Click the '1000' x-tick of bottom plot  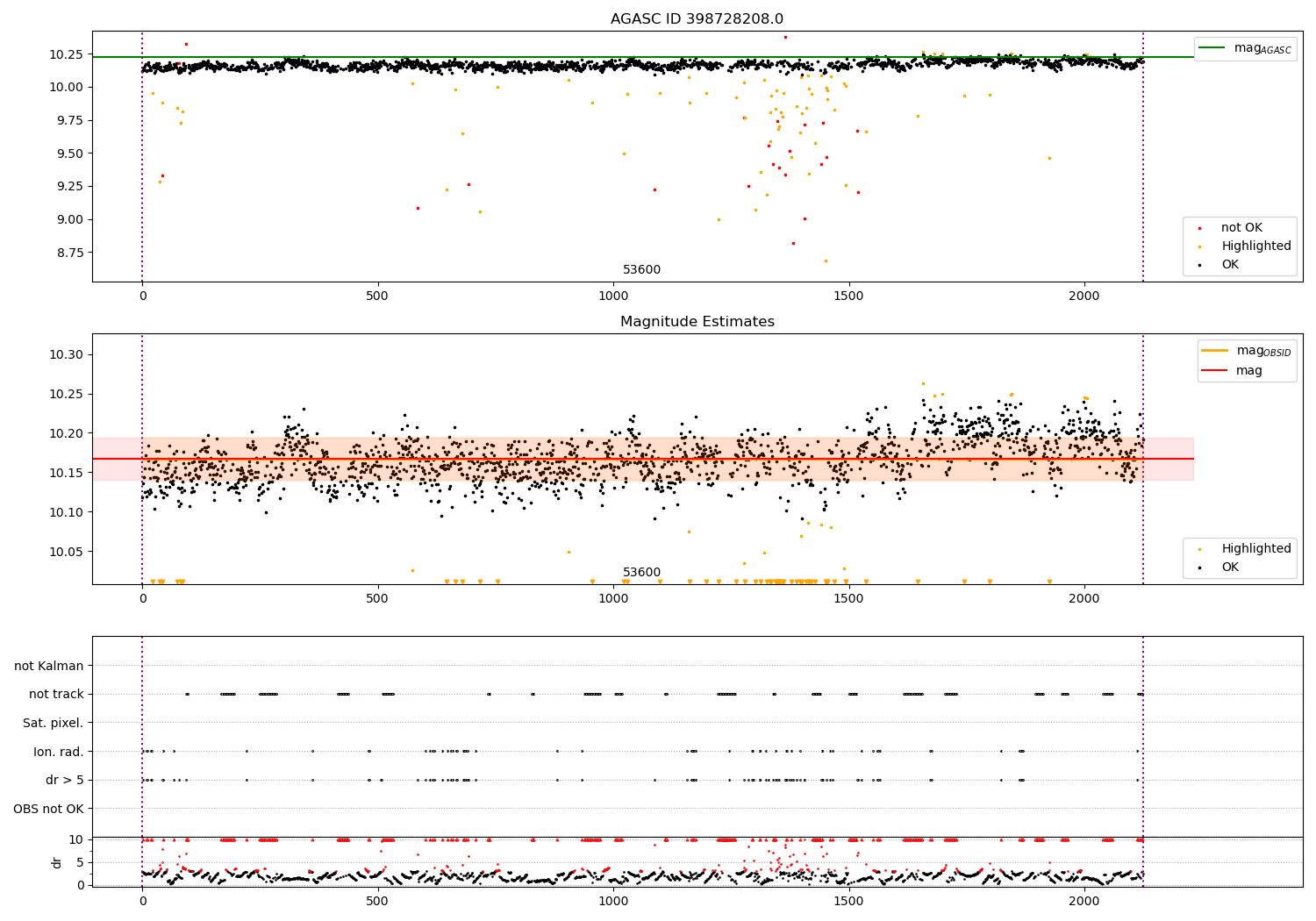click(x=613, y=902)
